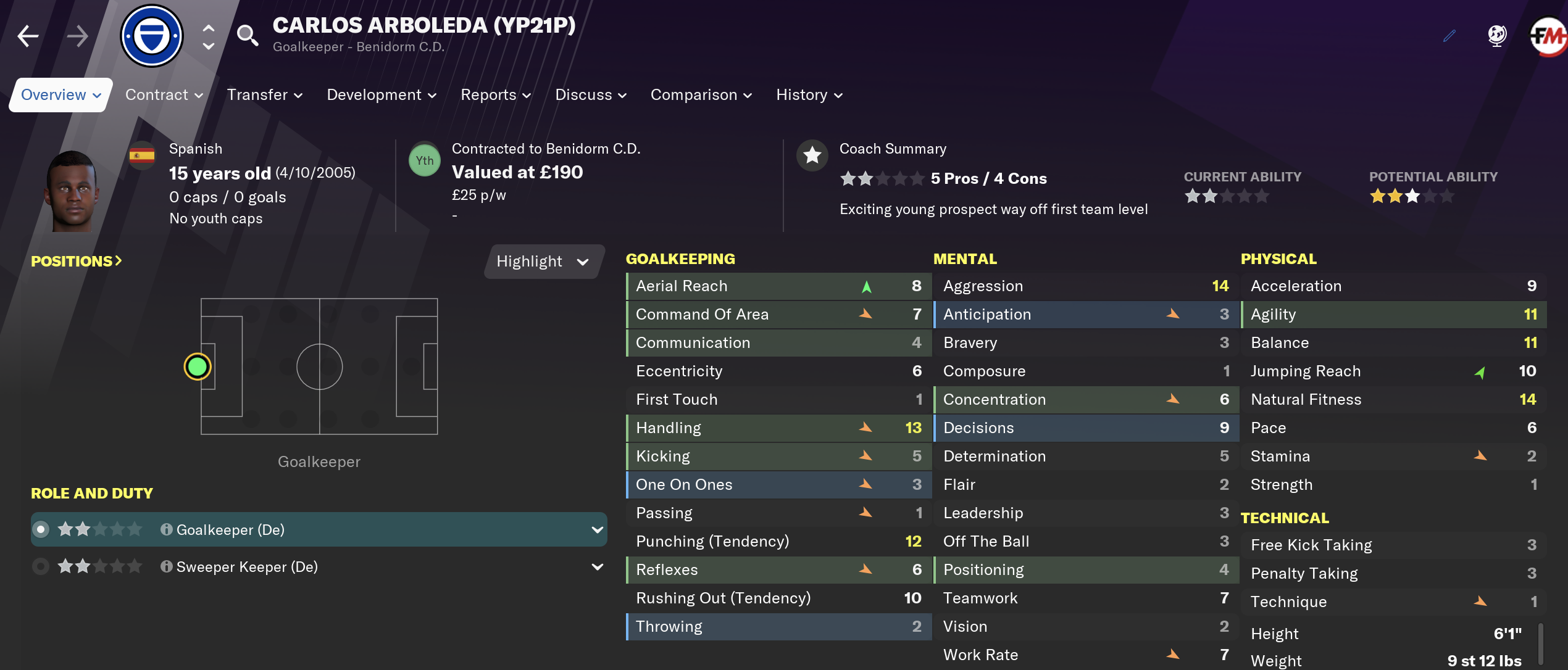Open the POSITIONS link
This screenshot has height=670, width=1568.
(x=77, y=261)
